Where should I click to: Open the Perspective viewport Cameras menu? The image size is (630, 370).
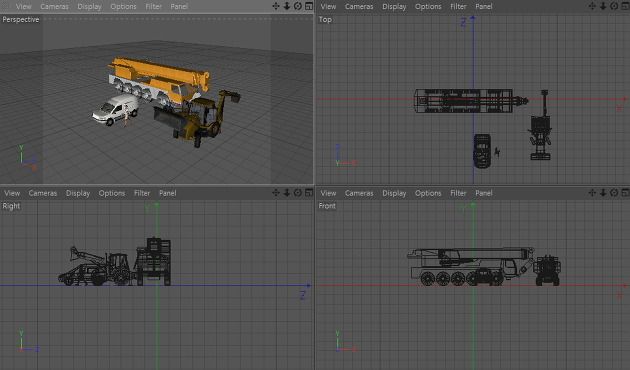(x=54, y=6)
